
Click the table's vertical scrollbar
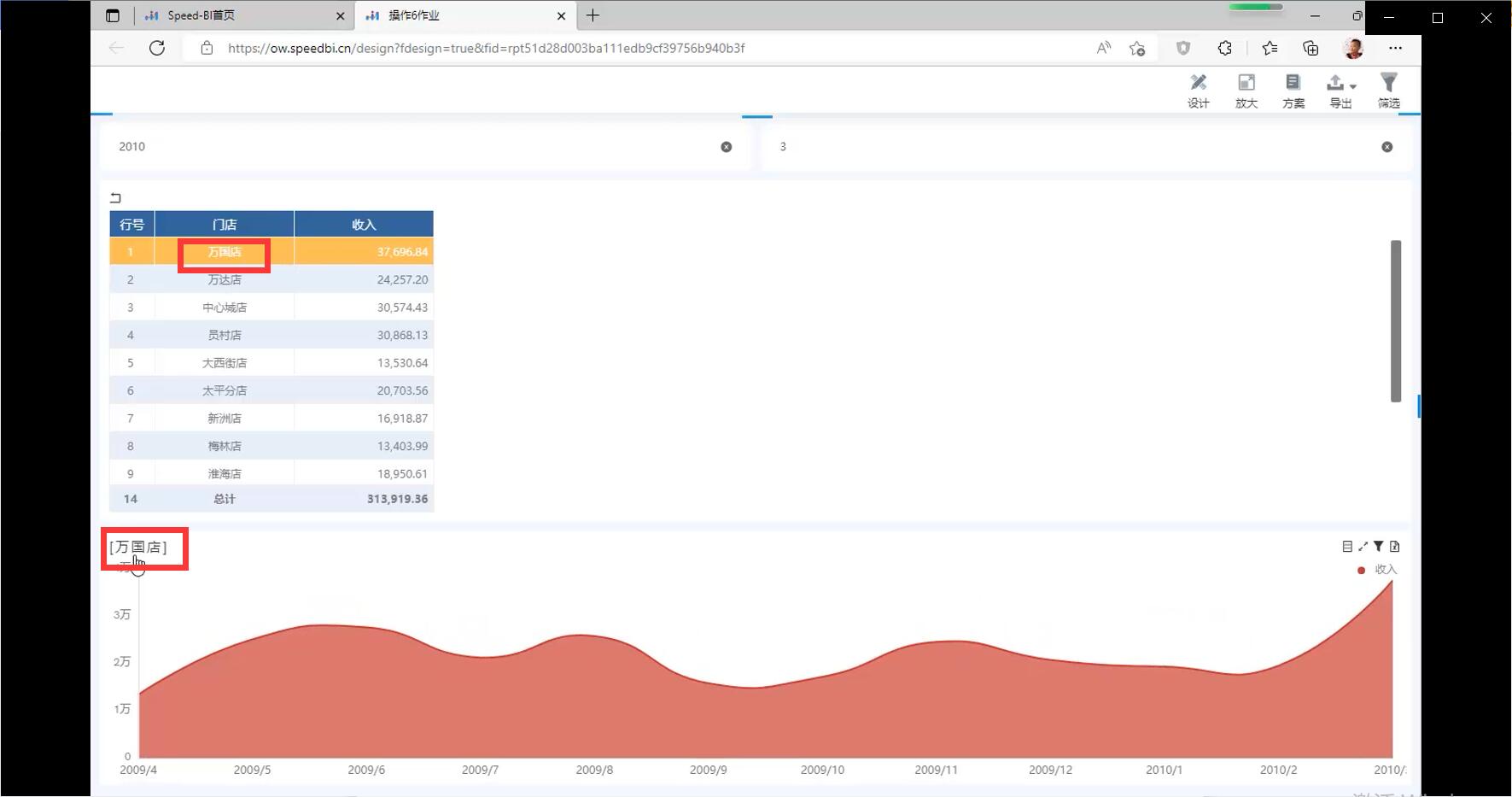[x=1395, y=321]
